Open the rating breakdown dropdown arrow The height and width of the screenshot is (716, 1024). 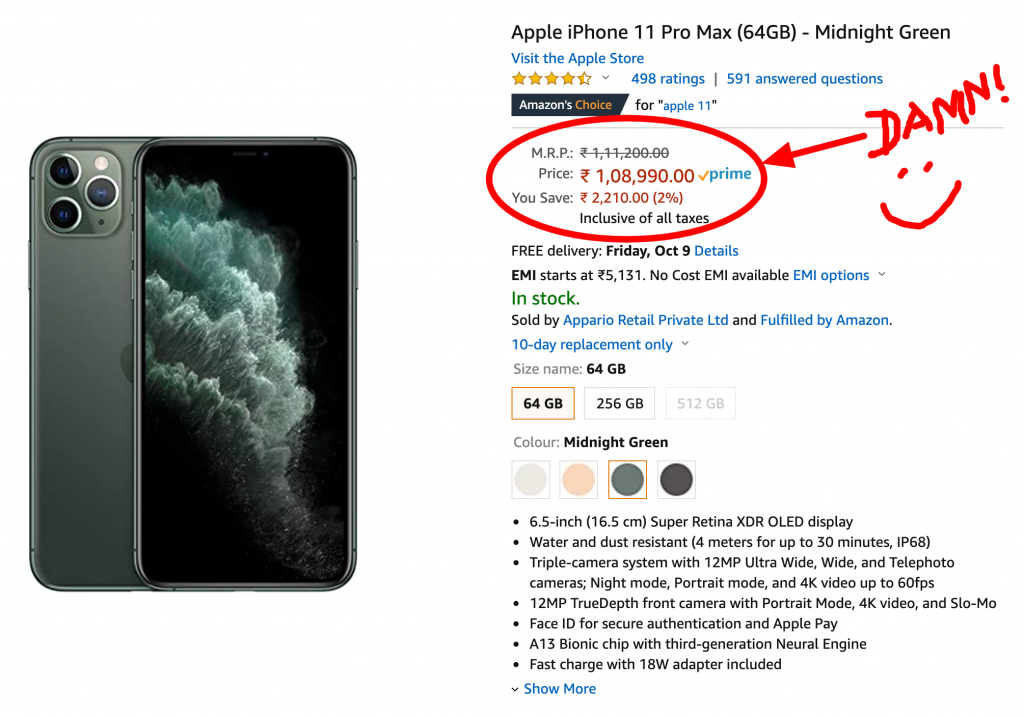(606, 79)
